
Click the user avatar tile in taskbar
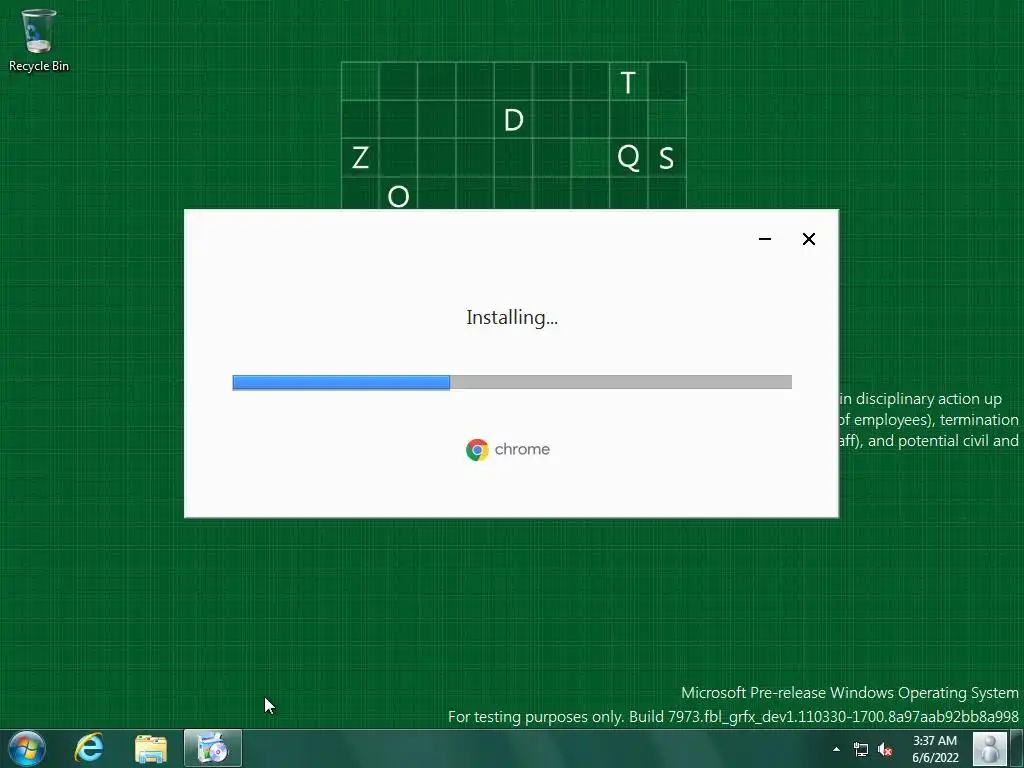click(990, 748)
